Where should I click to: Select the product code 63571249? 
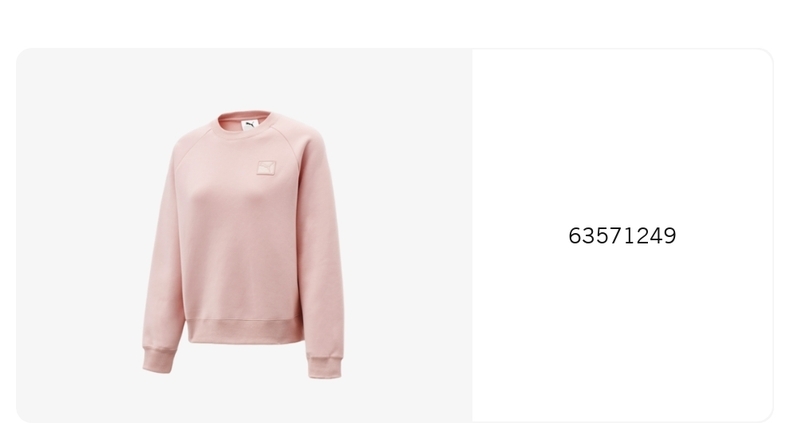tap(622, 236)
